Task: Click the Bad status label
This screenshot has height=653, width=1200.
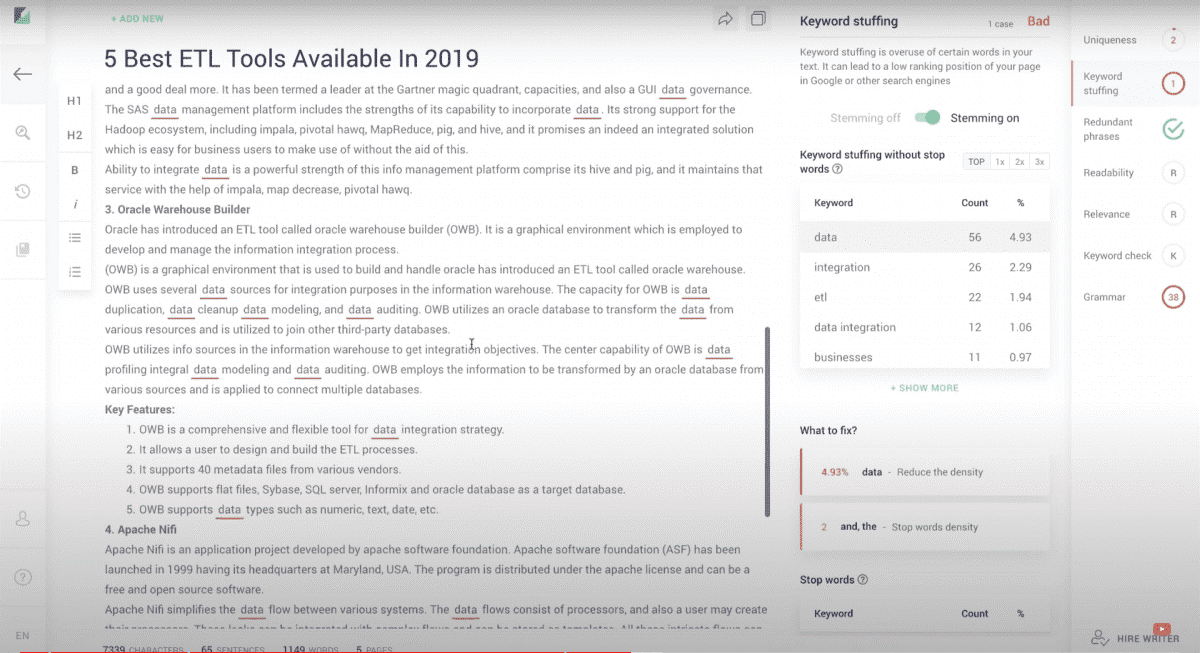Action: (1038, 21)
